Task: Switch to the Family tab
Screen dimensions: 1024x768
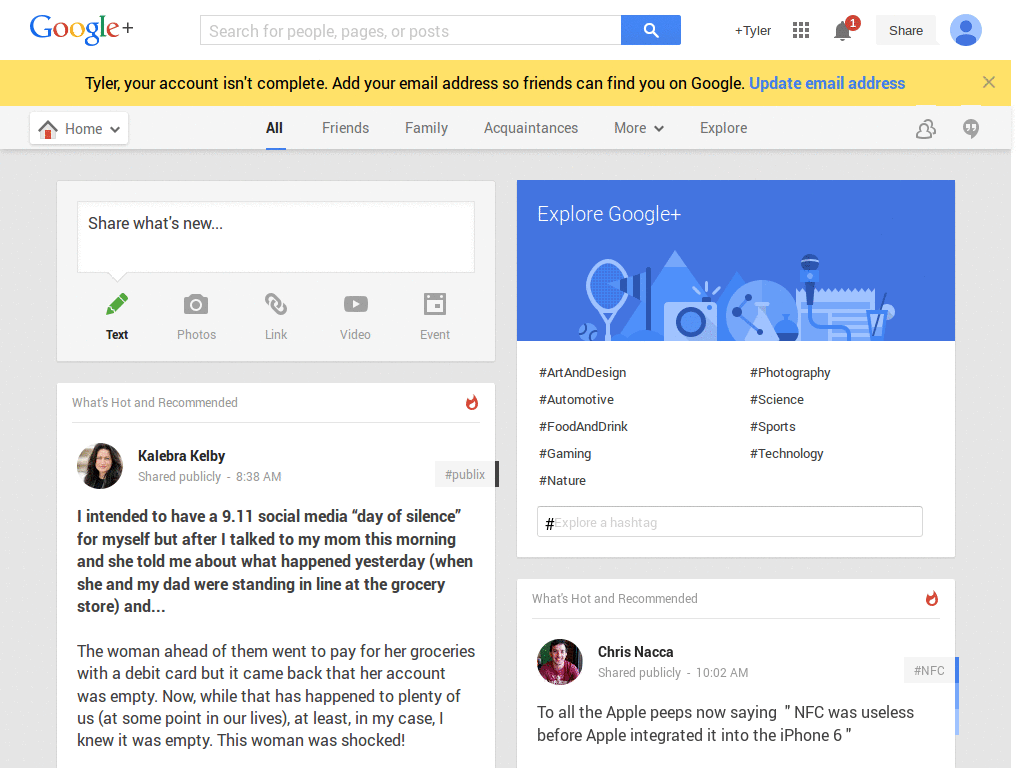Action: (x=426, y=128)
